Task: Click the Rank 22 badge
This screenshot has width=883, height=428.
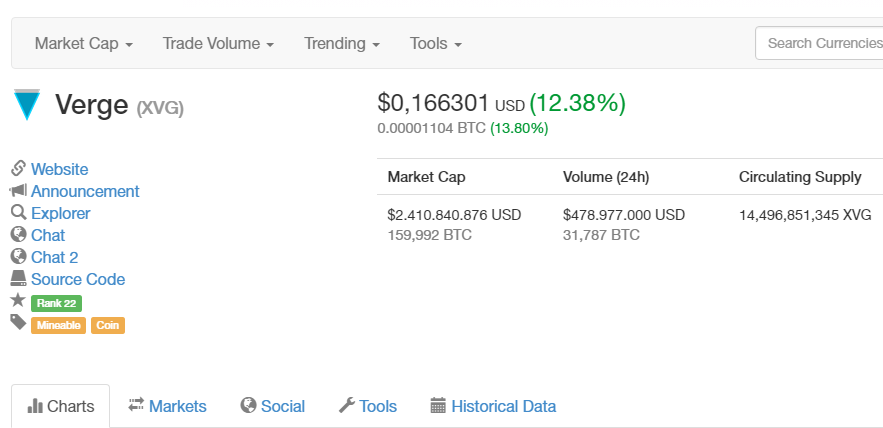Action: [56, 303]
